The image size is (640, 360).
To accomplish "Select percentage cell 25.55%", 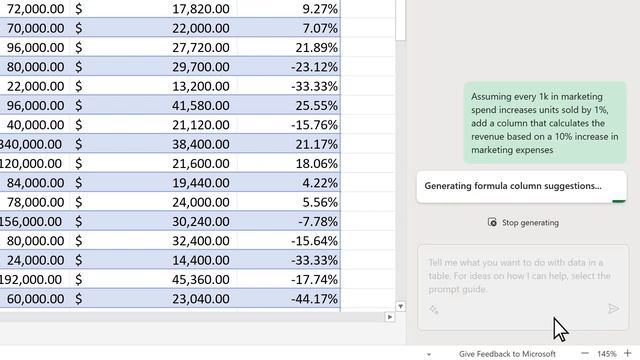I will click(289, 105).
